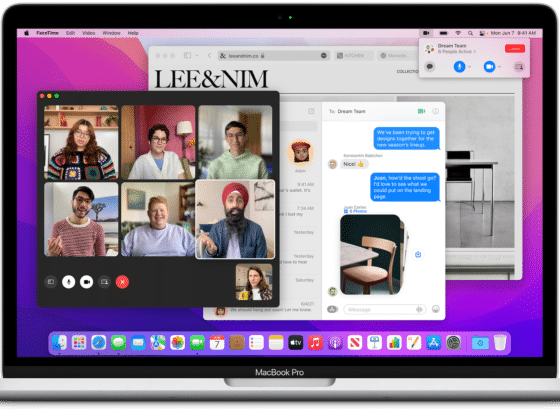Open the emoji picker in Messages
Image resolution: width=560 pixels, height=420 pixels.
click(x=435, y=309)
